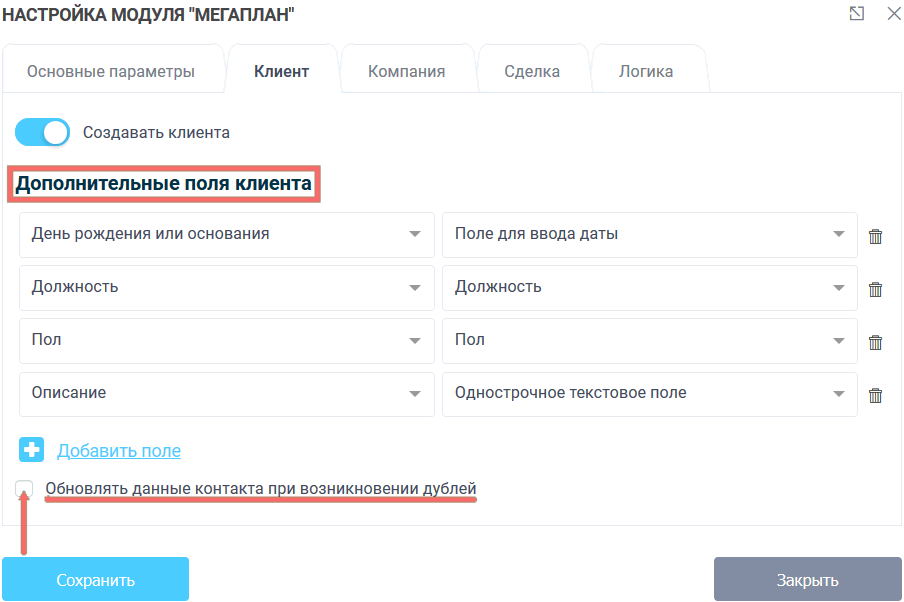Open the 'День рождения или основания' dropdown
This screenshot has width=904, height=602.
226,236
